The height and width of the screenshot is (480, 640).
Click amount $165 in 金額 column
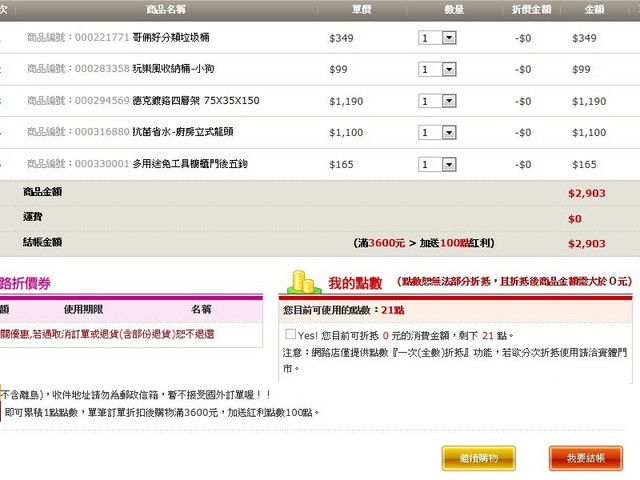click(x=584, y=164)
